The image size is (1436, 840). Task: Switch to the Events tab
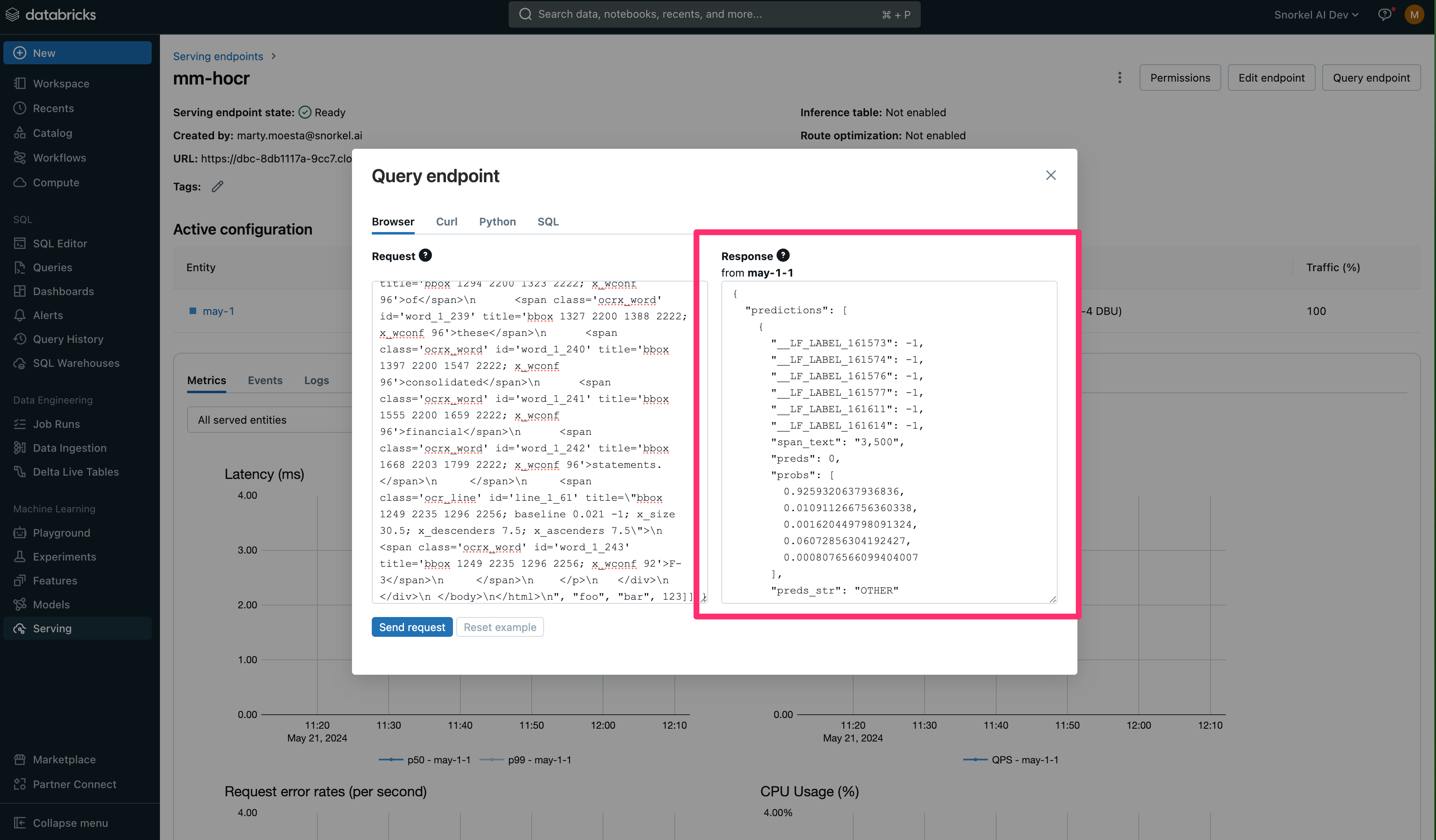coord(265,380)
